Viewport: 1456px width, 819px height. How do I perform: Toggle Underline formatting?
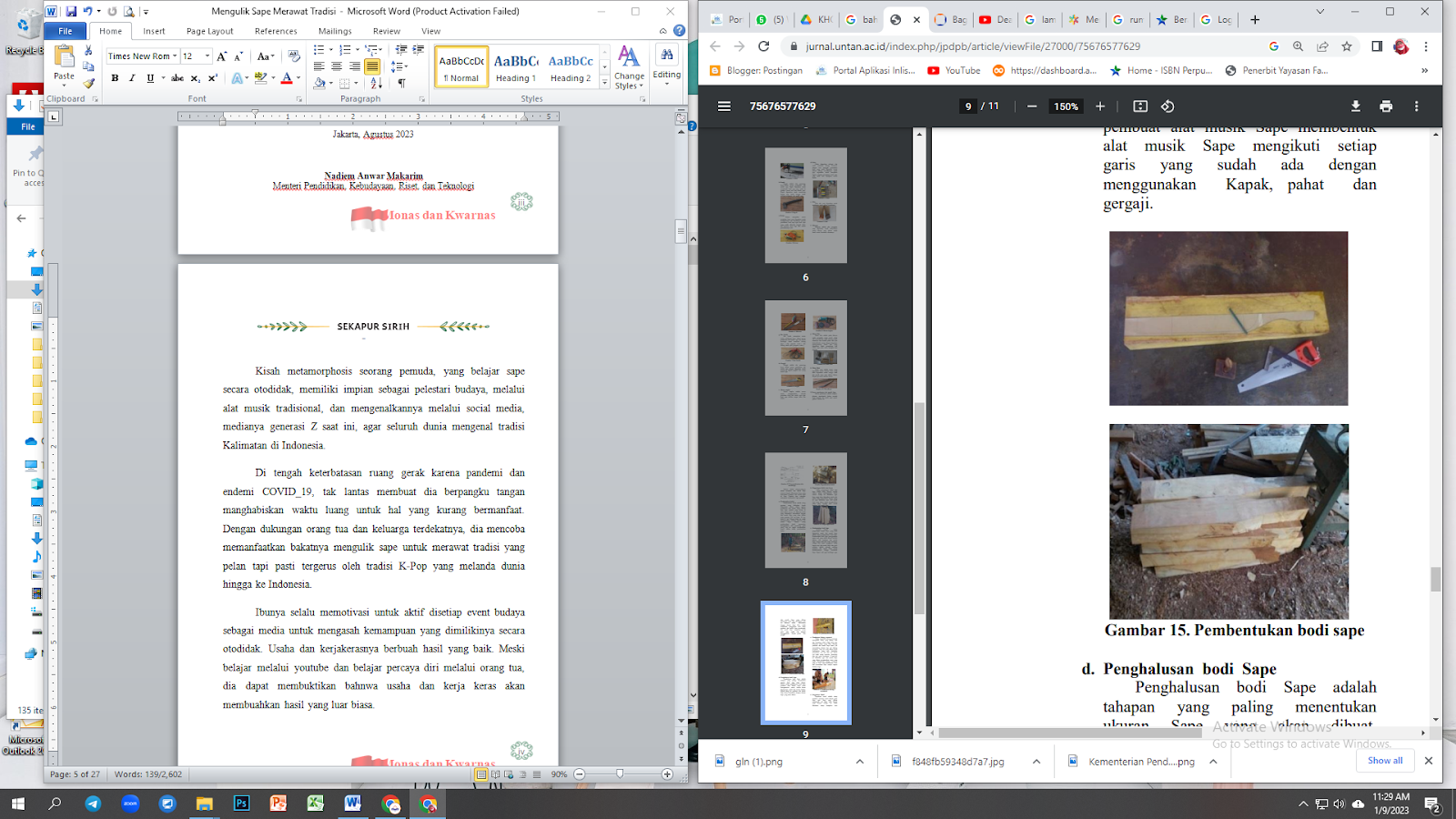[150, 78]
